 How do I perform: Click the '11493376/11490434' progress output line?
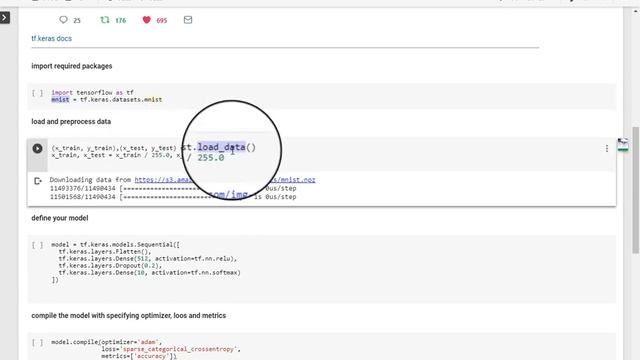tap(173, 188)
